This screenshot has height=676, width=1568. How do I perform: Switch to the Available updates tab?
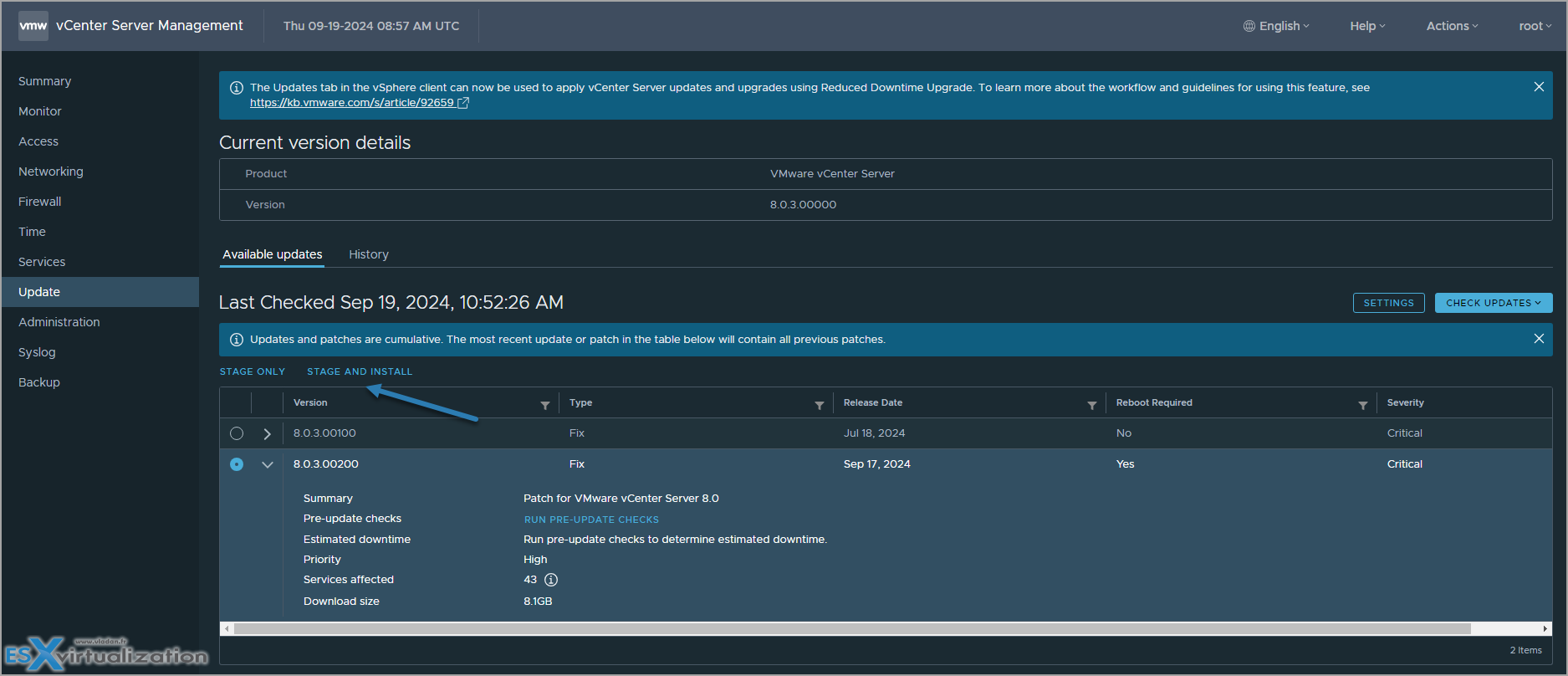click(x=273, y=254)
